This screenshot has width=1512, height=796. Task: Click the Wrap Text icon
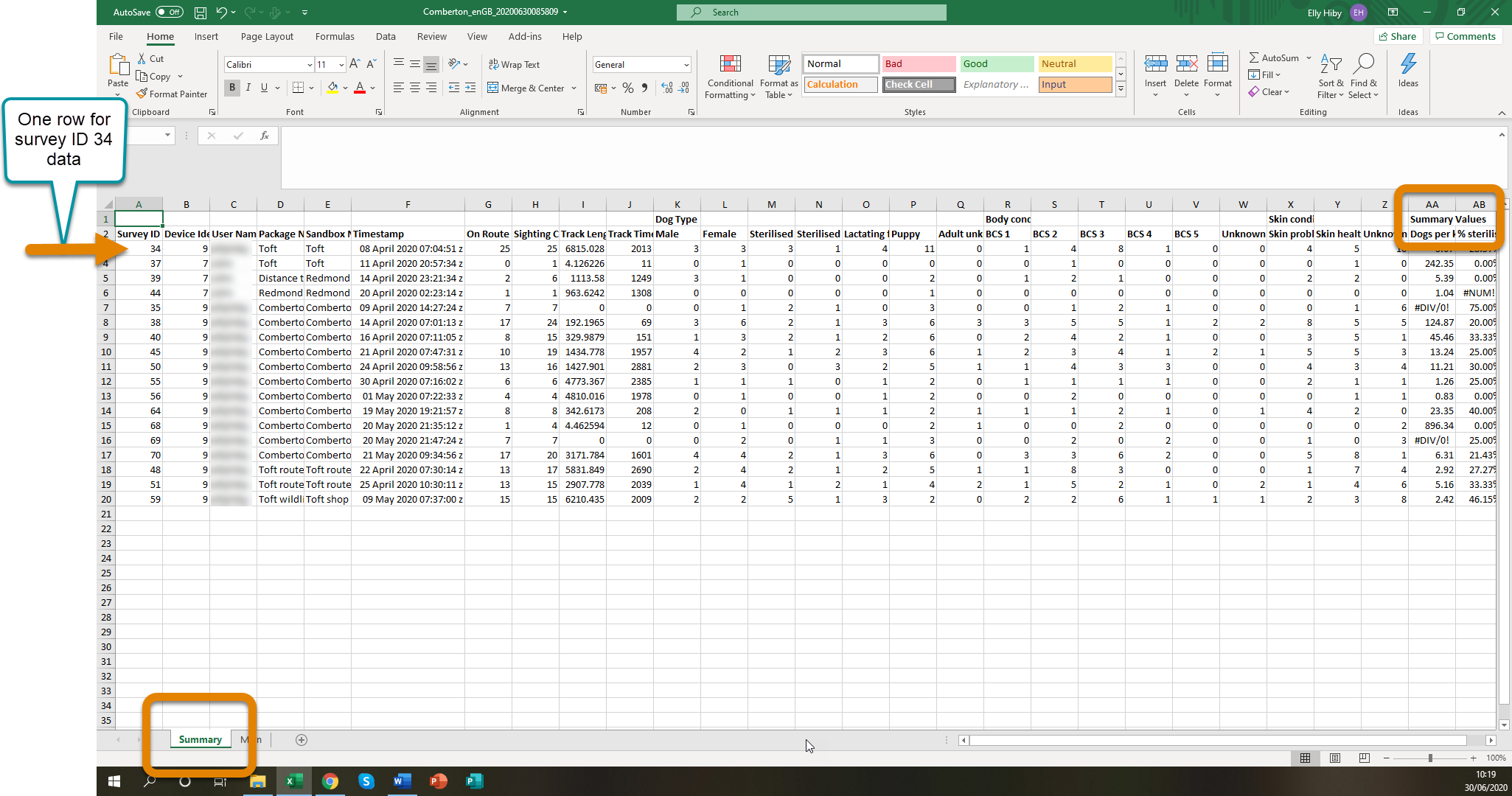tap(494, 64)
